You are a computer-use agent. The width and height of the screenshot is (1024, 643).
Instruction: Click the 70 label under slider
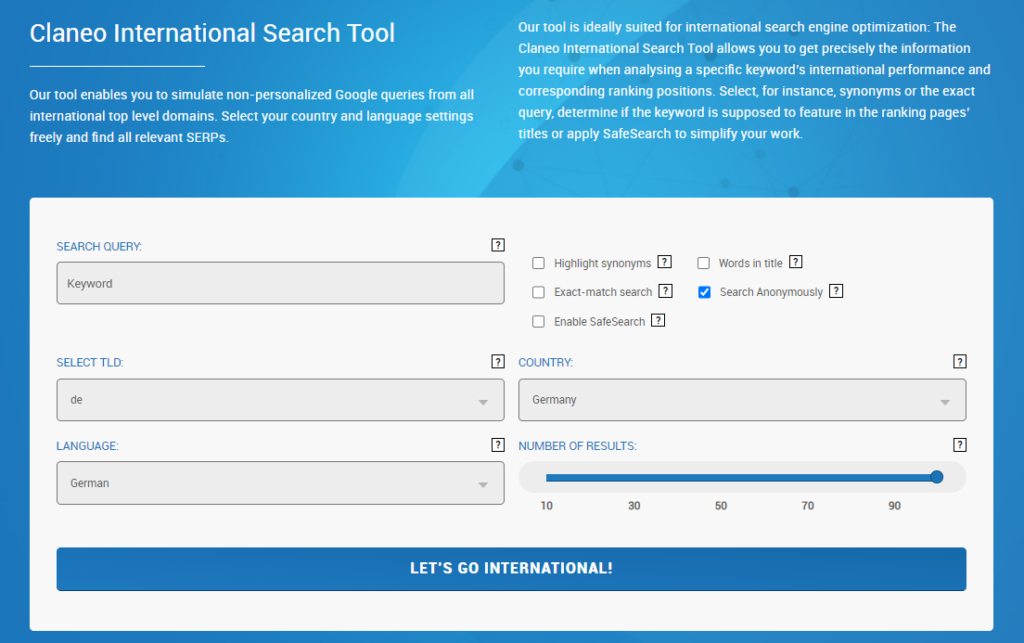tap(808, 506)
